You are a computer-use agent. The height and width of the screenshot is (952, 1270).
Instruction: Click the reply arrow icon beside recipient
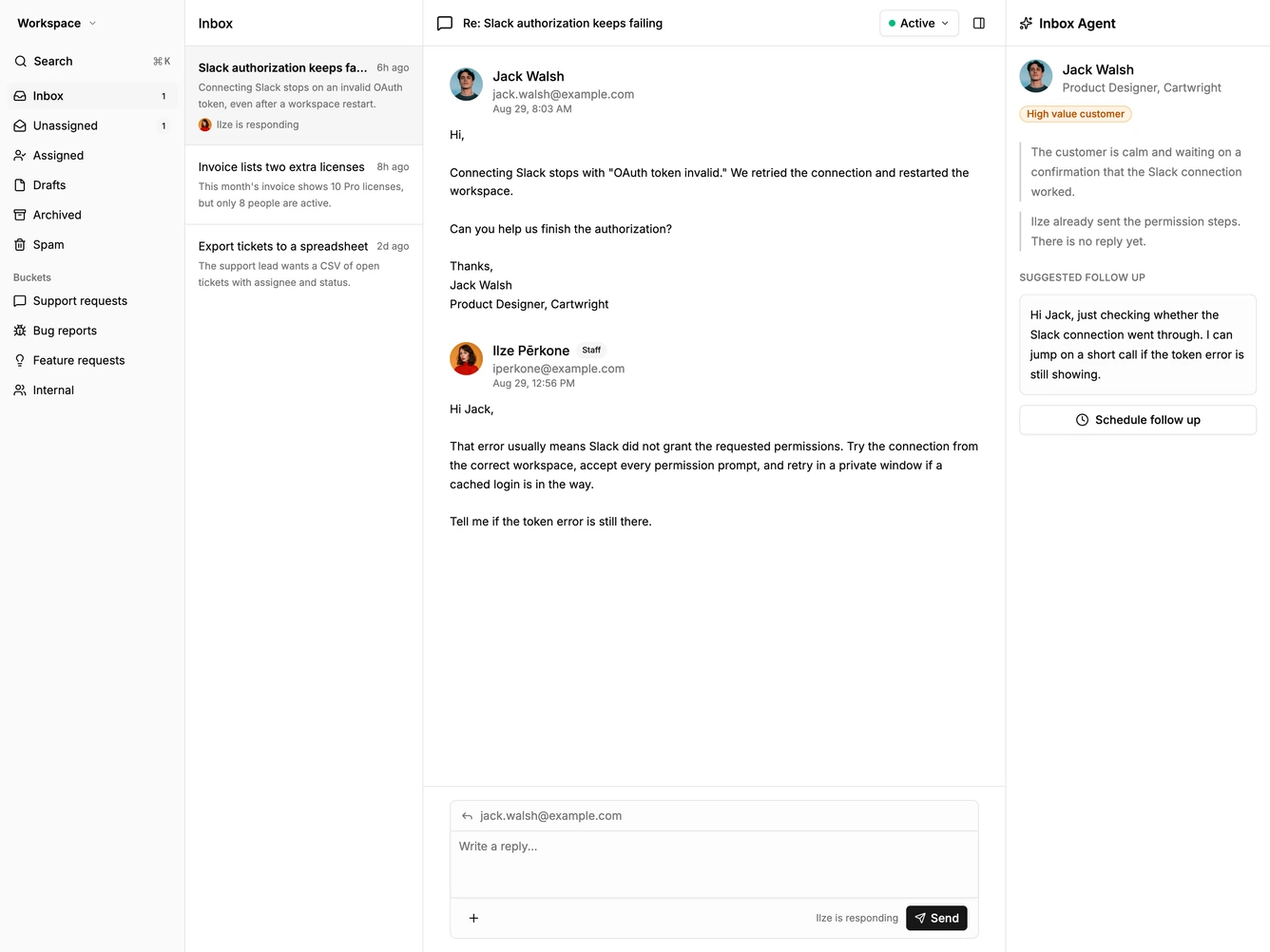[467, 816]
